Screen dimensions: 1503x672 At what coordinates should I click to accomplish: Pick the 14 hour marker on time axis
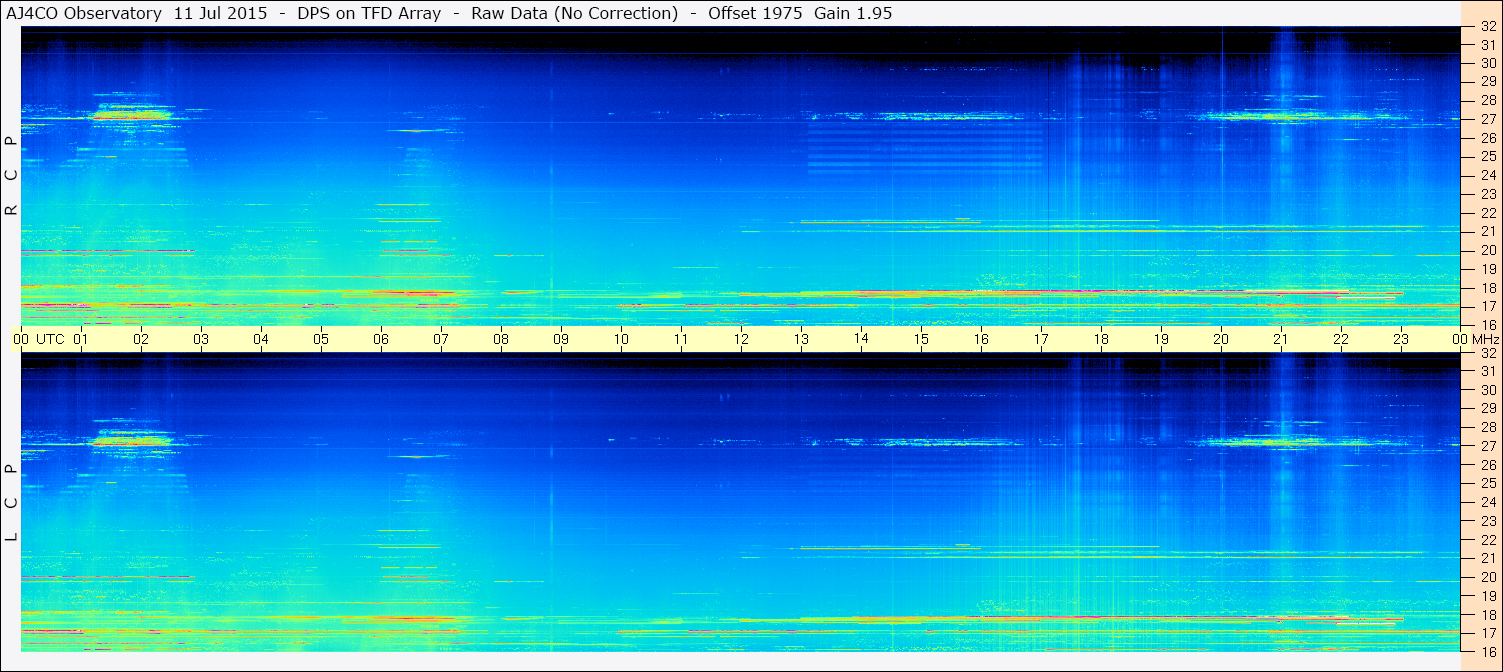pyautogui.click(x=861, y=339)
